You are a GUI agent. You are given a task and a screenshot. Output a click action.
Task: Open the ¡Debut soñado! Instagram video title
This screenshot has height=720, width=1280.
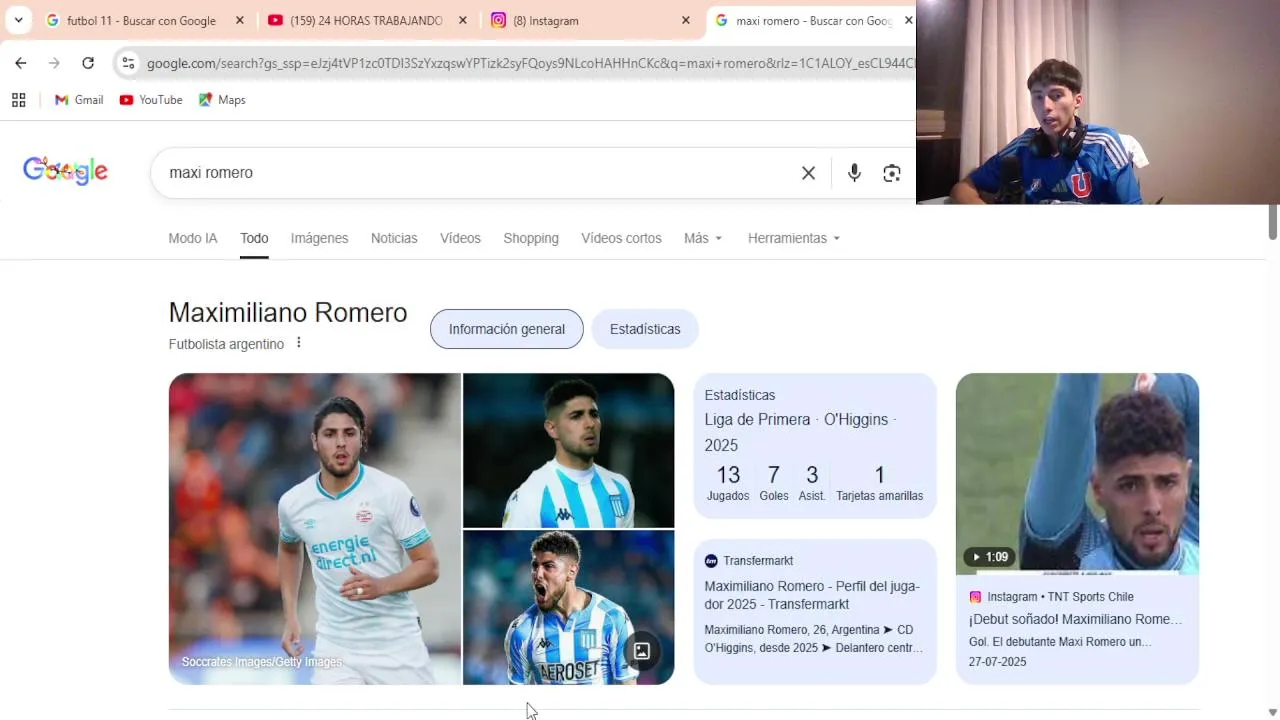click(x=1075, y=619)
